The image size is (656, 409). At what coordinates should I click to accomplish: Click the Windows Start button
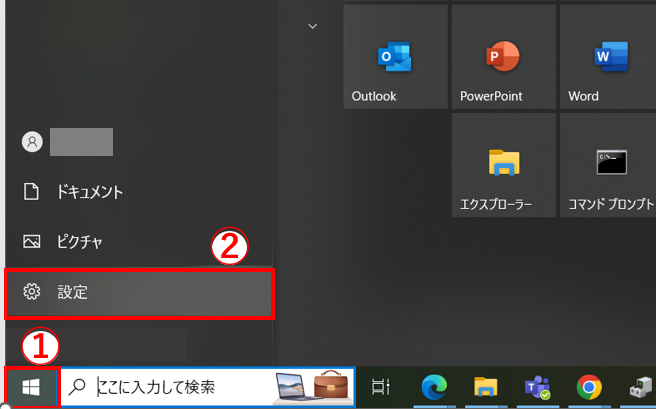click(31, 387)
